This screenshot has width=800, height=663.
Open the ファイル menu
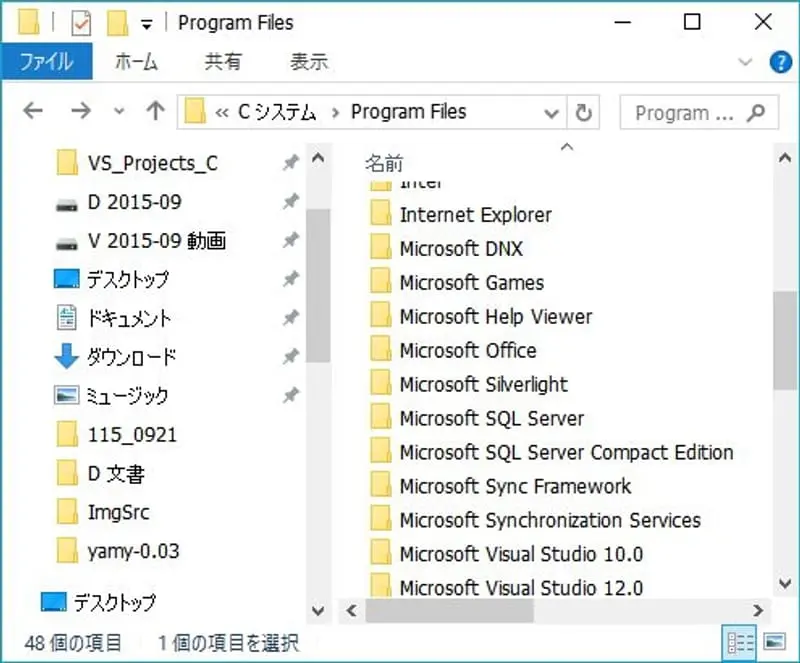coord(46,61)
